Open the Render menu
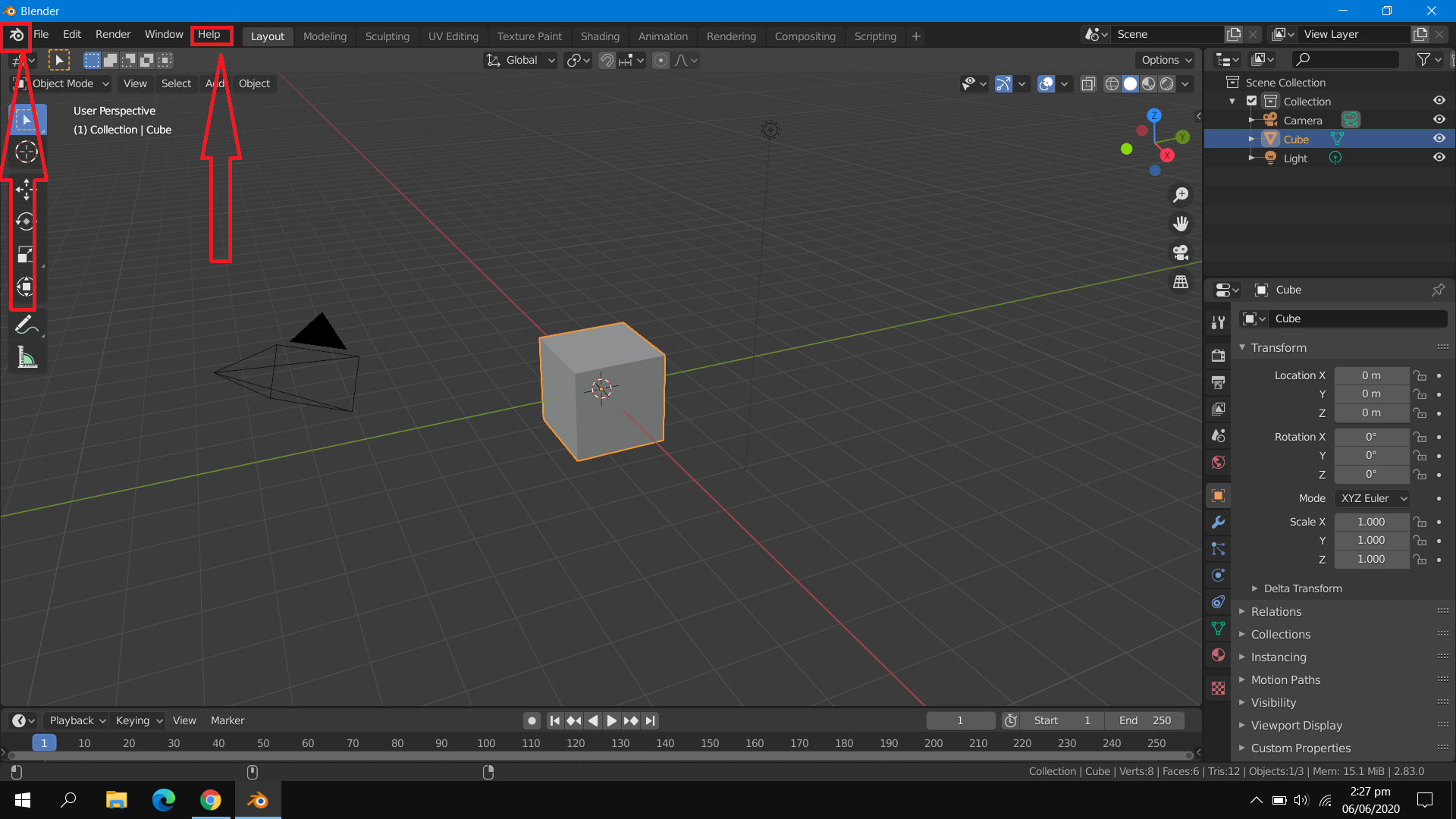Viewport: 1456px width, 819px height. [113, 34]
